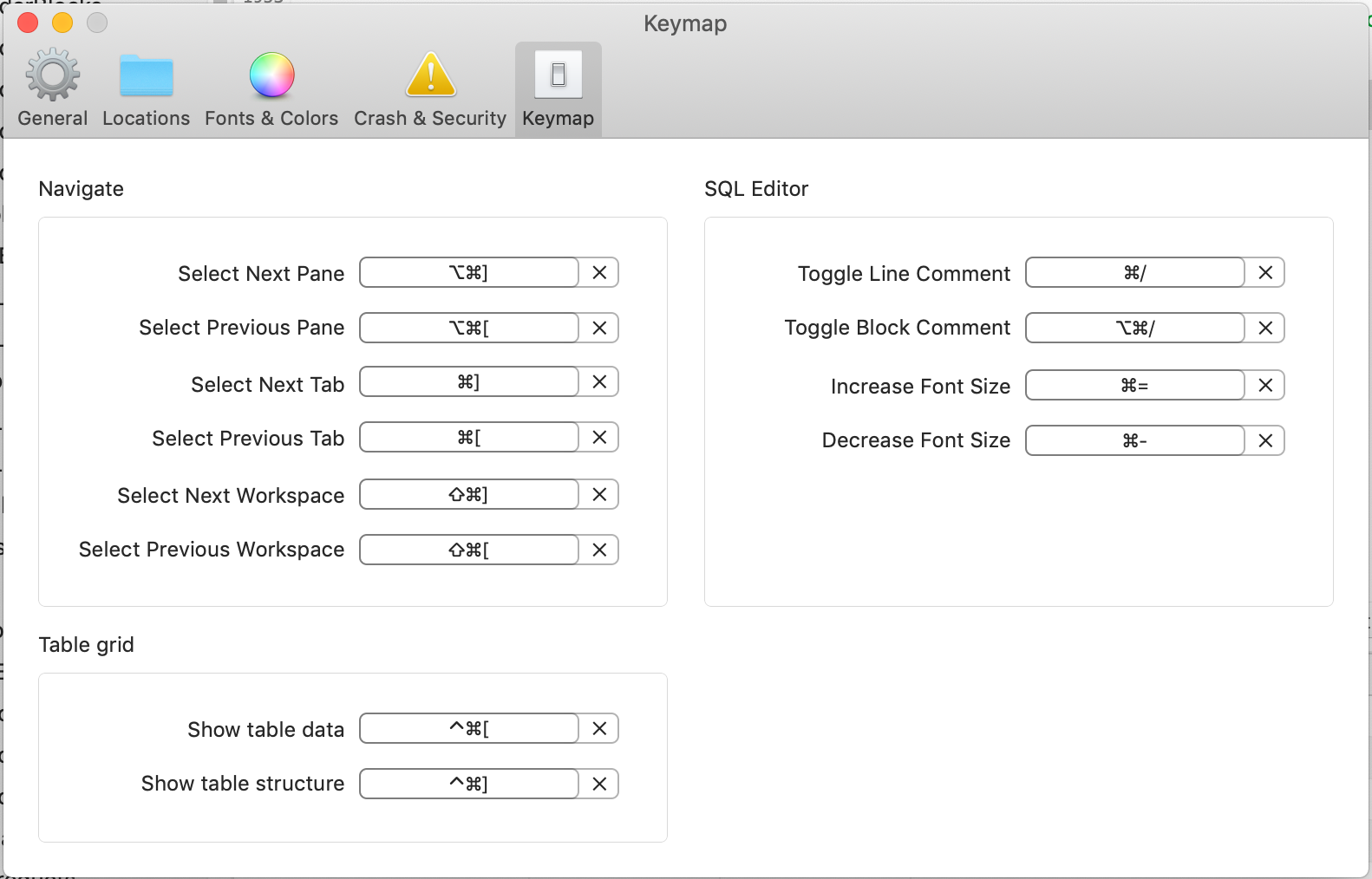The image size is (1372, 879).
Task: Edit the Toggle Line Comment shortcut field
Action: pos(1135,272)
